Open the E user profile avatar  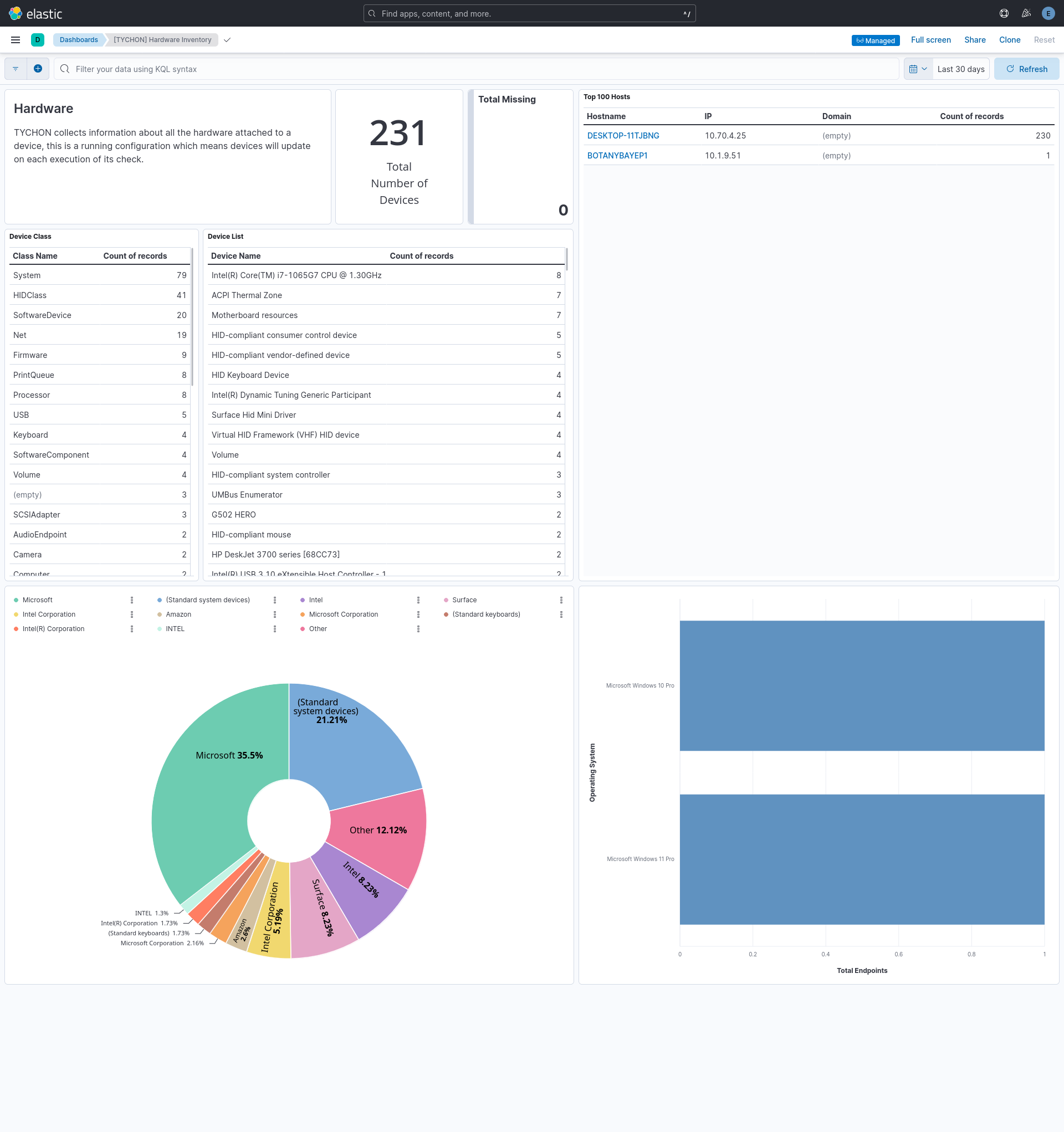pos(1048,13)
